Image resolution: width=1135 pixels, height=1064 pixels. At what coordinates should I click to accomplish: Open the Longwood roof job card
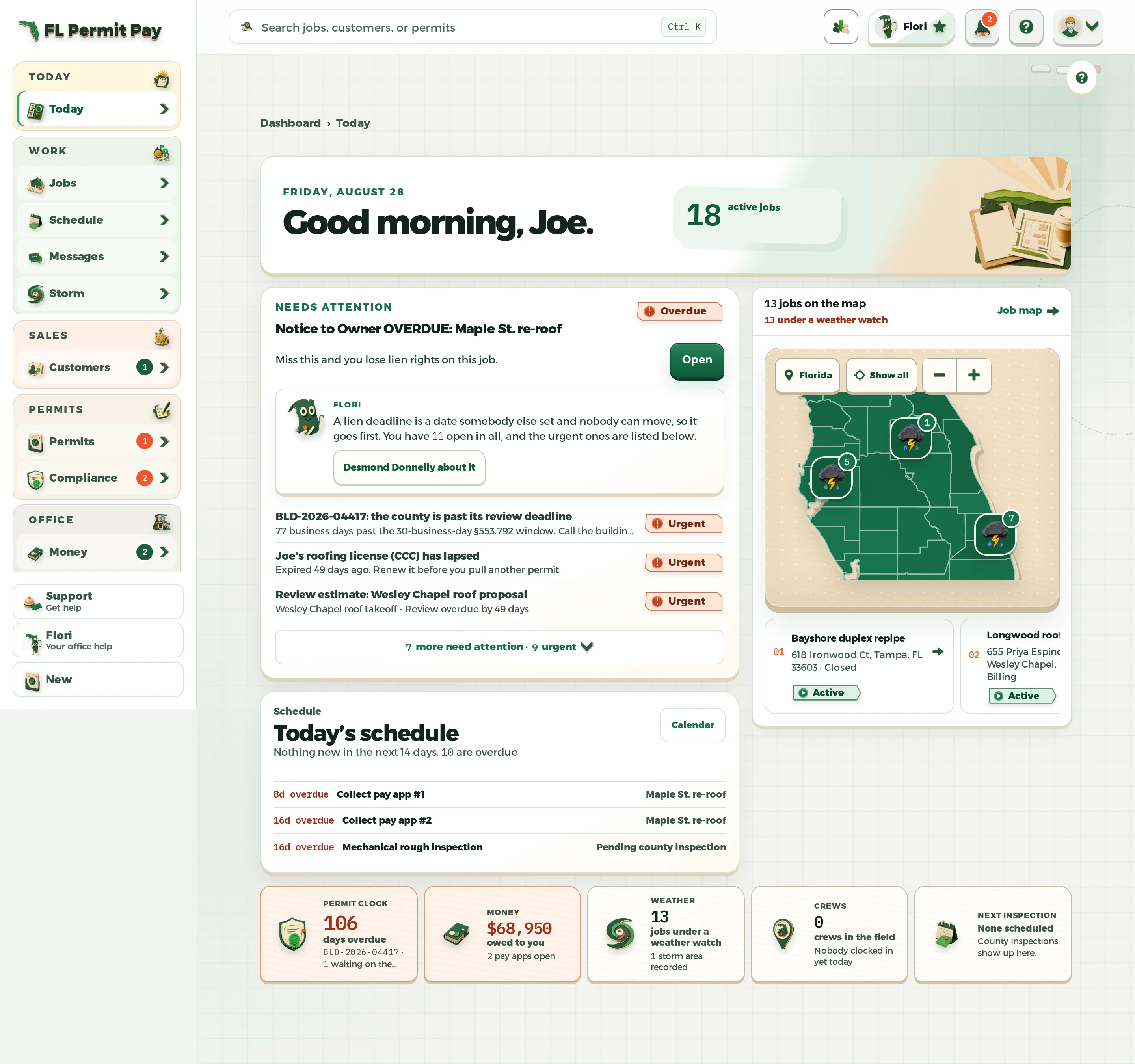coord(1010,666)
